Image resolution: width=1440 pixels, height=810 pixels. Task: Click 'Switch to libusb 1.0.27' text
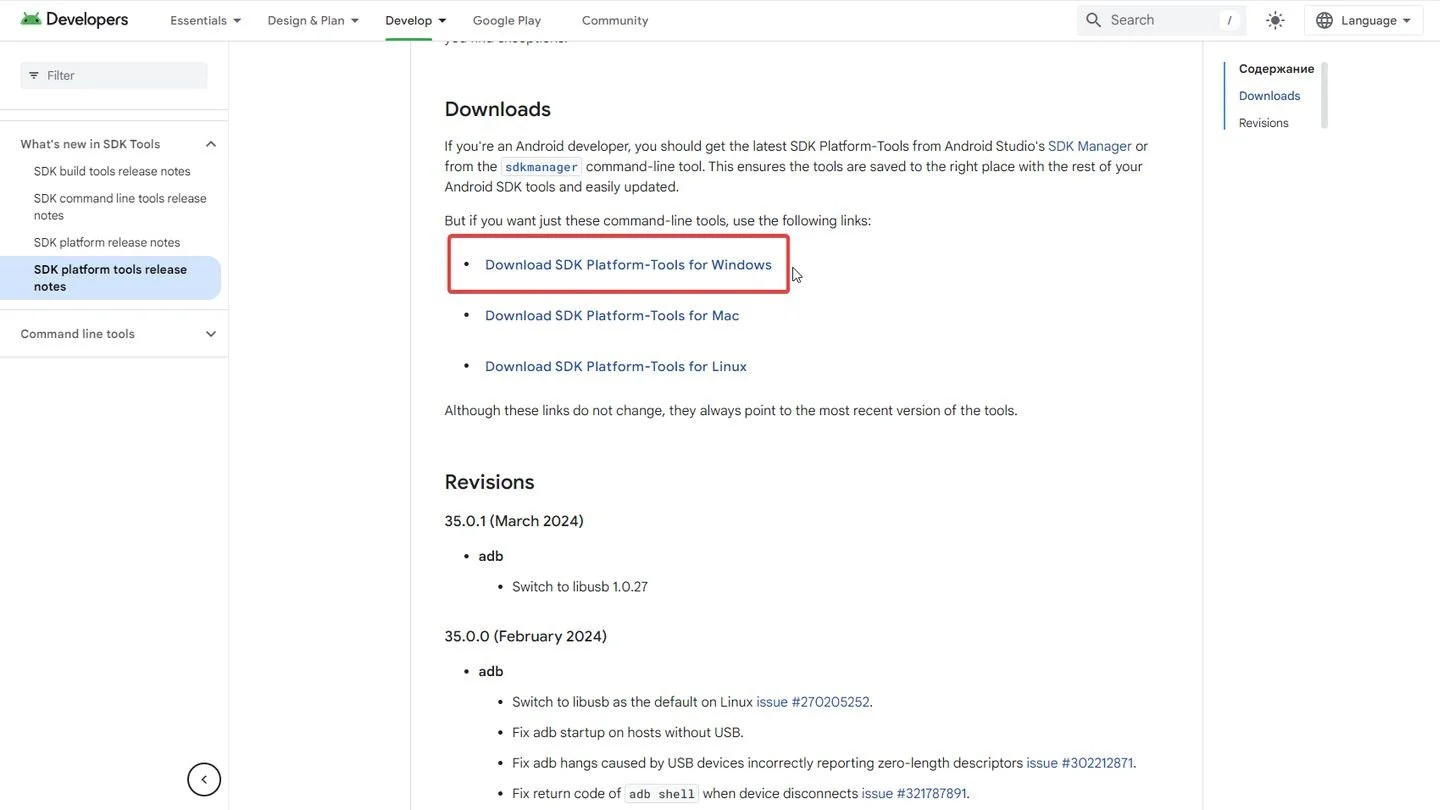[x=580, y=587]
